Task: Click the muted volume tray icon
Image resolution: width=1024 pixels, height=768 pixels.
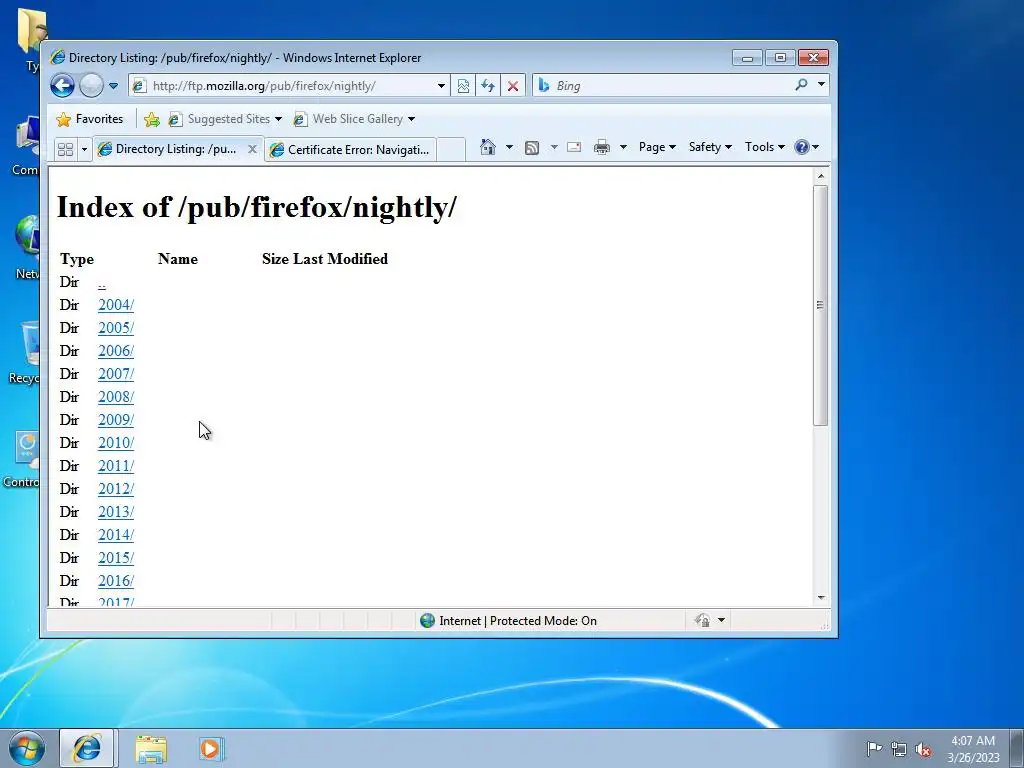Action: click(923, 749)
